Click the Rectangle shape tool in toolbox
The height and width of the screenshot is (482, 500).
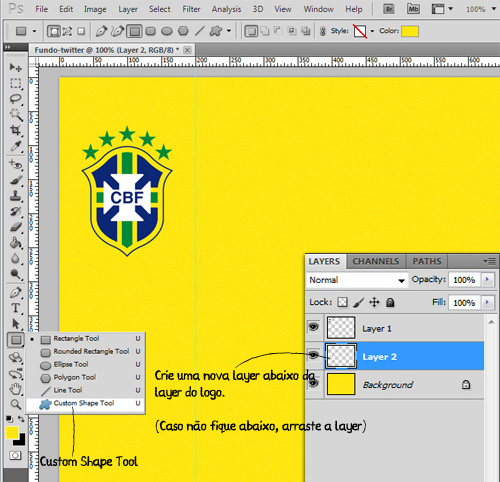pos(16,340)
